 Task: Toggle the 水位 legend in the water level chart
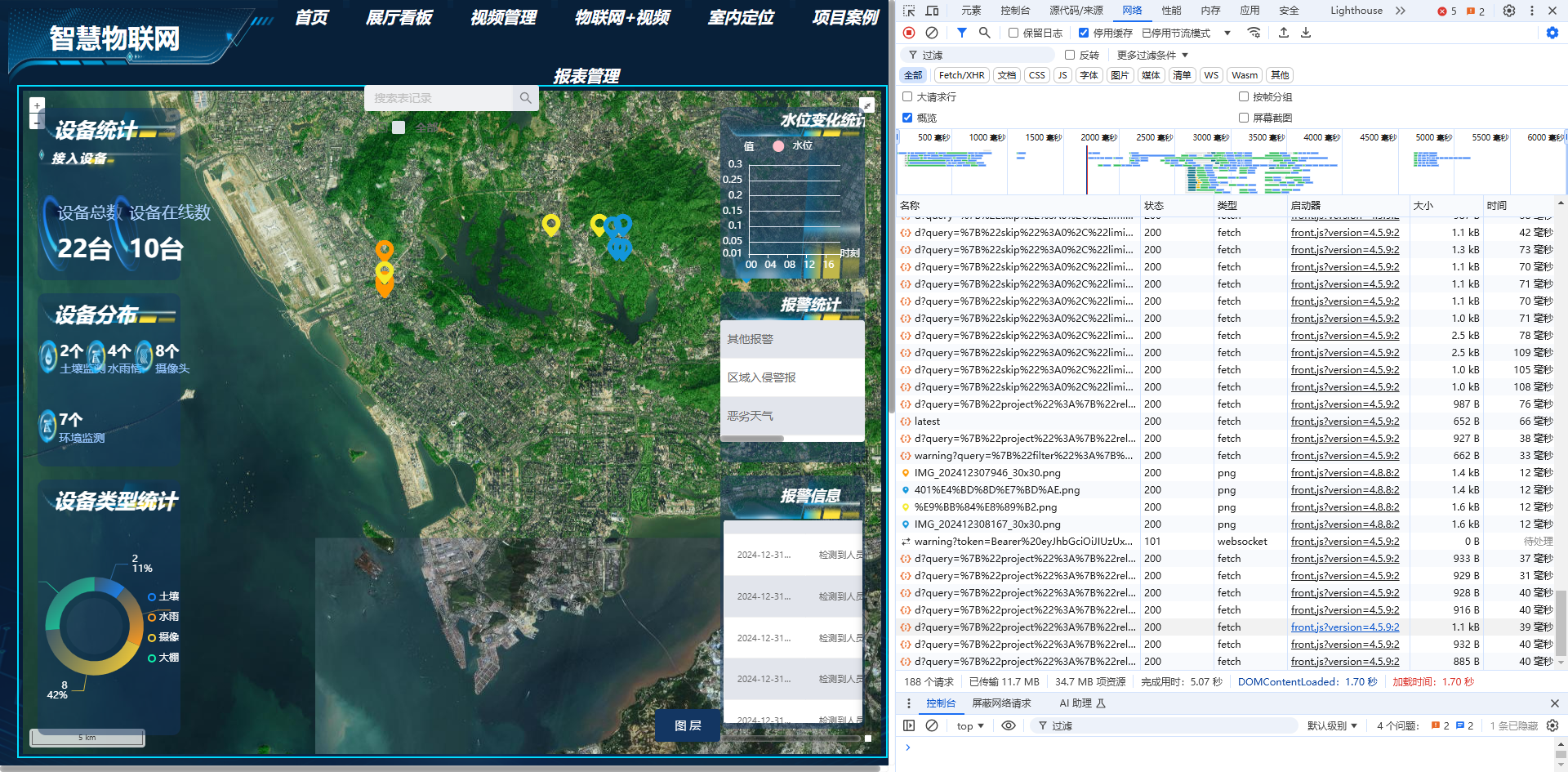[x=792, y=145]
